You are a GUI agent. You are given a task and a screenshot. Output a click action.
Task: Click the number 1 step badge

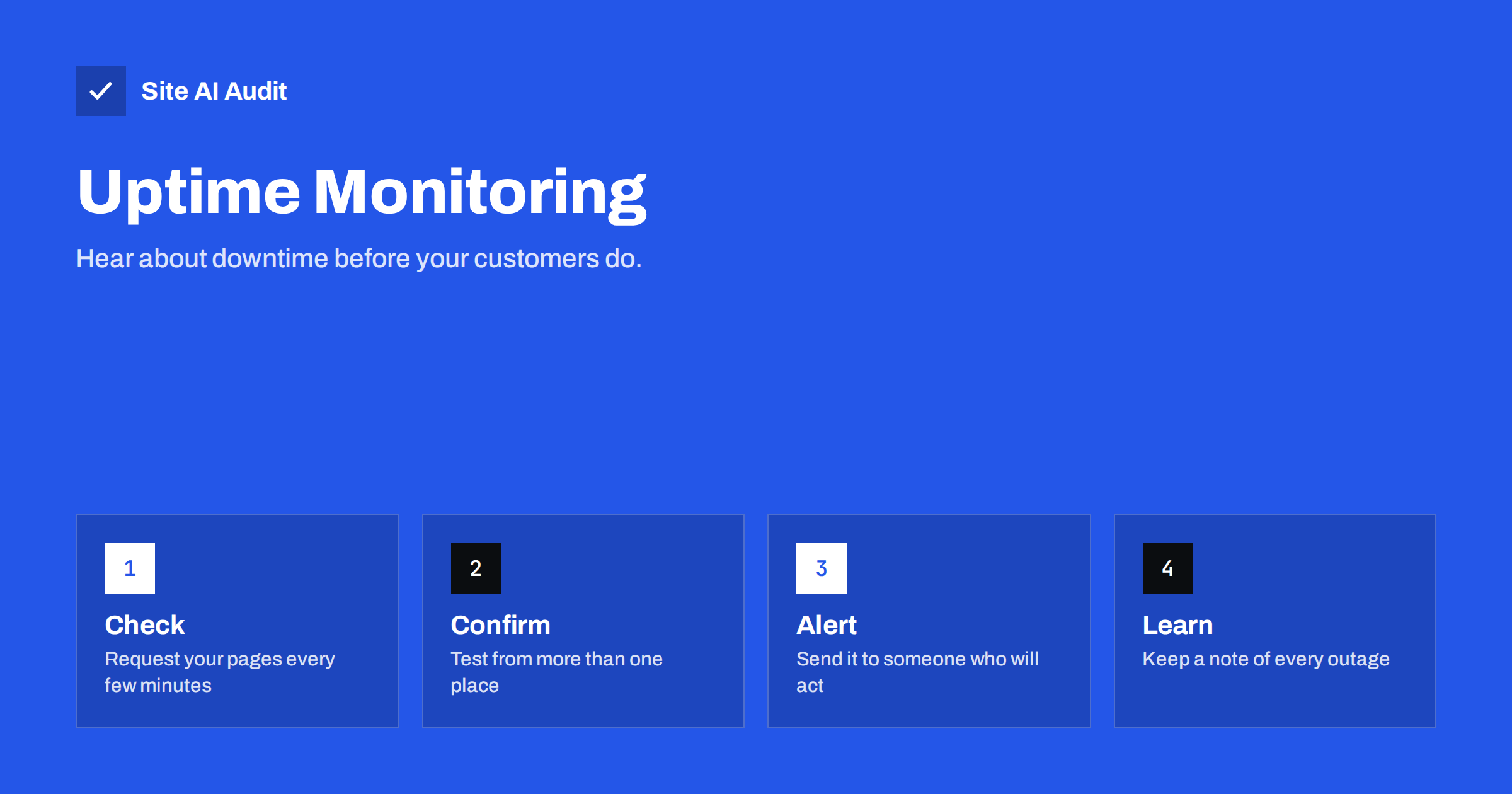(130, 568)
